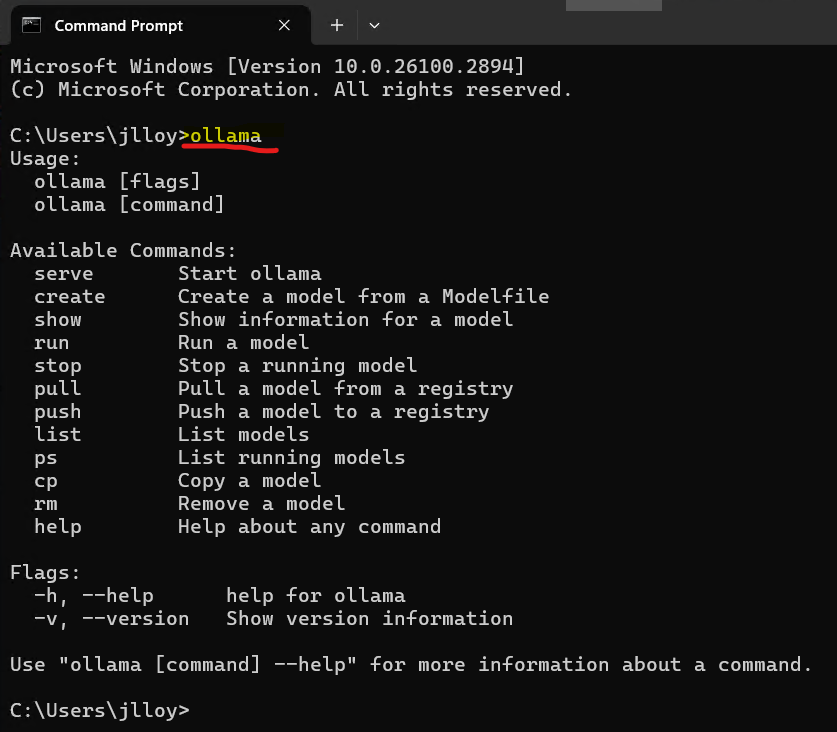Viewport: 837px width, 732px height.
Task: Click the 'Flags:' heading
Action: click(45, 573)
